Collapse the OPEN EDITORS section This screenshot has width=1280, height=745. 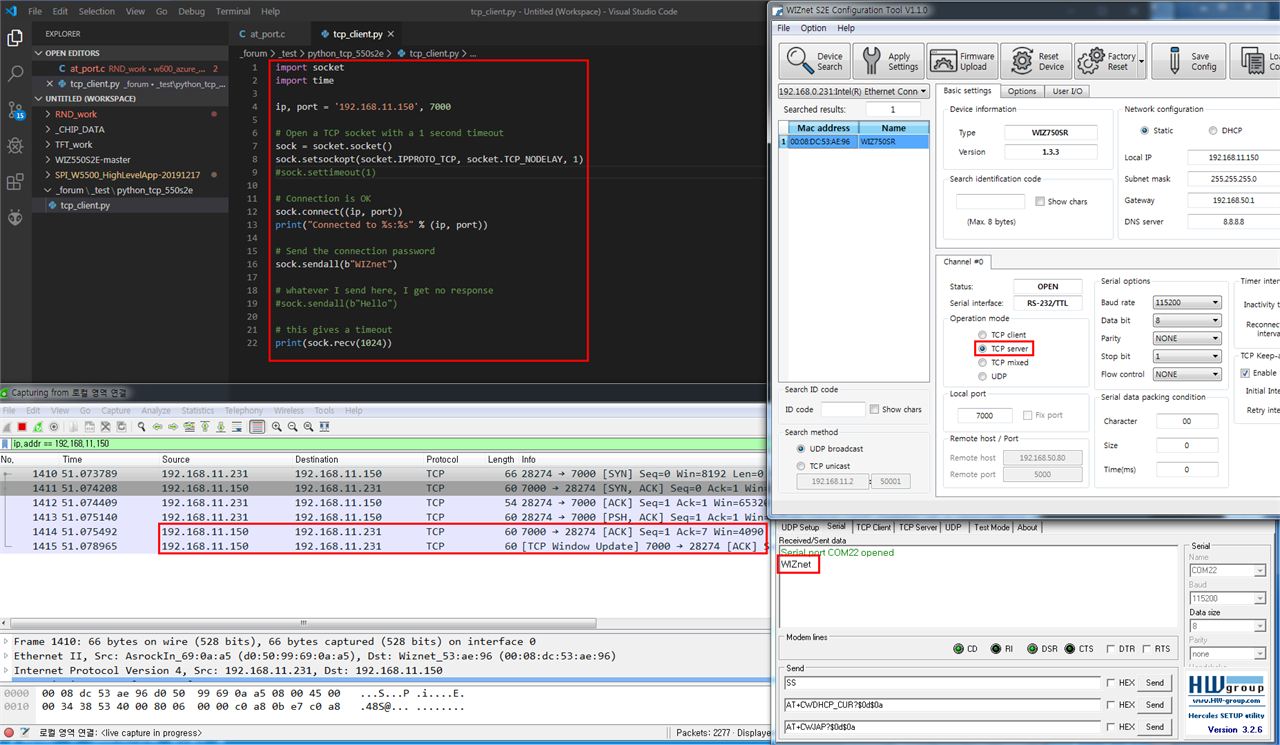(x=130, y=53)
